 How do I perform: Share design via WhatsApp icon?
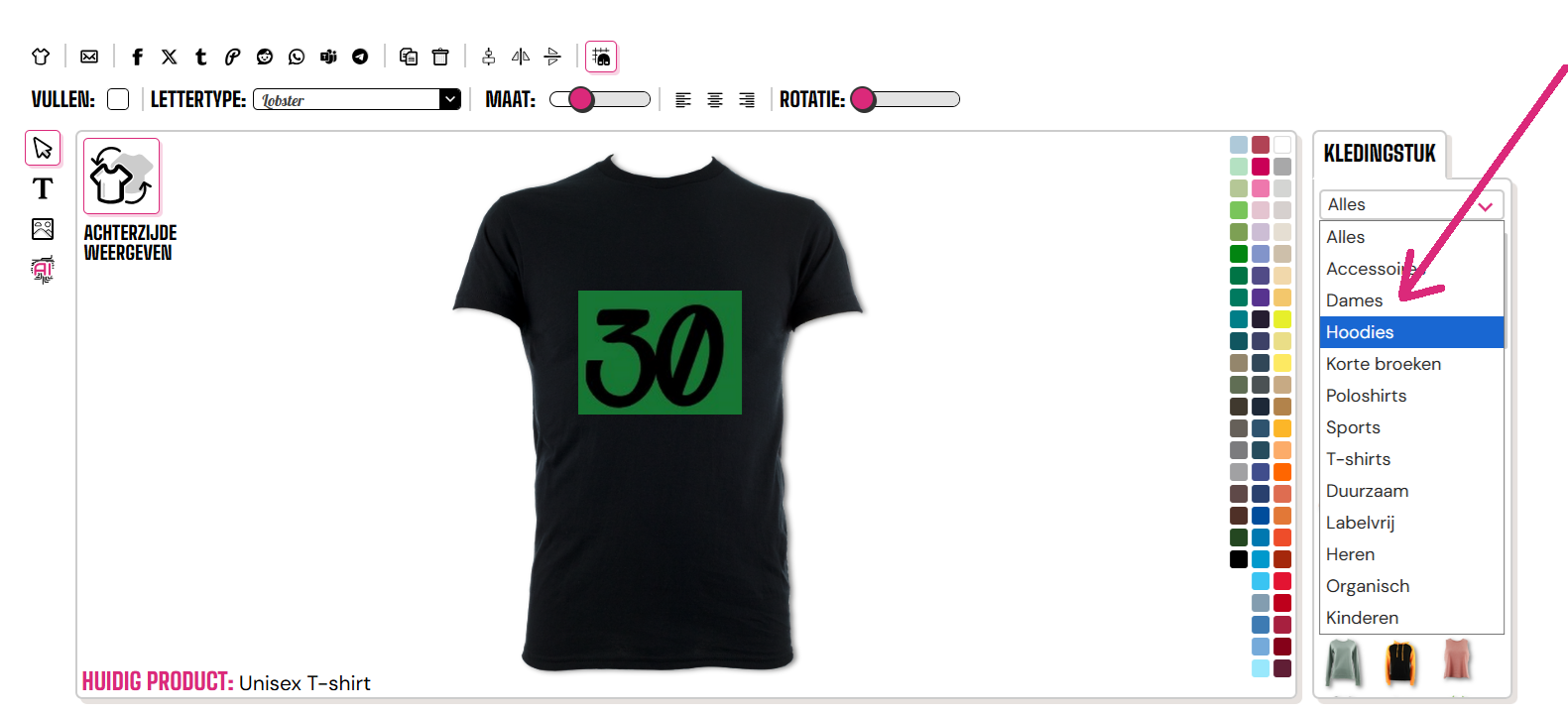[297, 57]
